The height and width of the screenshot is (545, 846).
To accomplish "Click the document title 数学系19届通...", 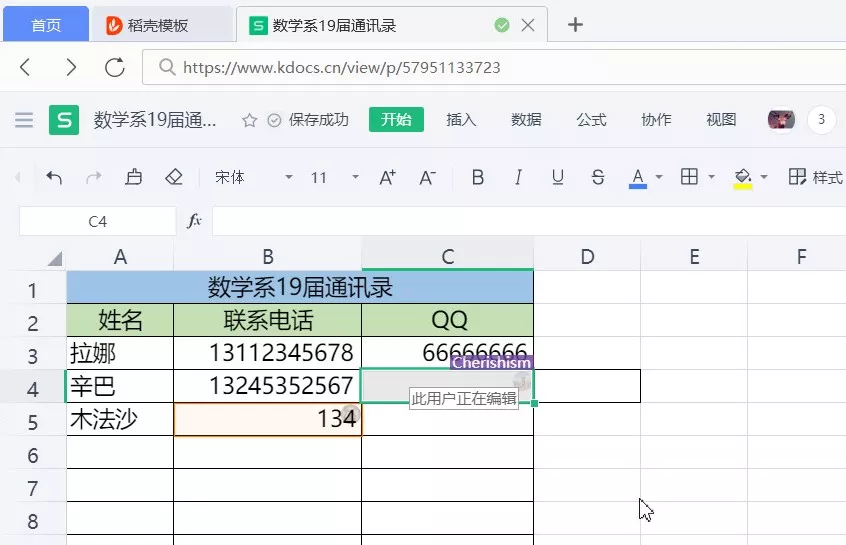I will pos(154,120).
